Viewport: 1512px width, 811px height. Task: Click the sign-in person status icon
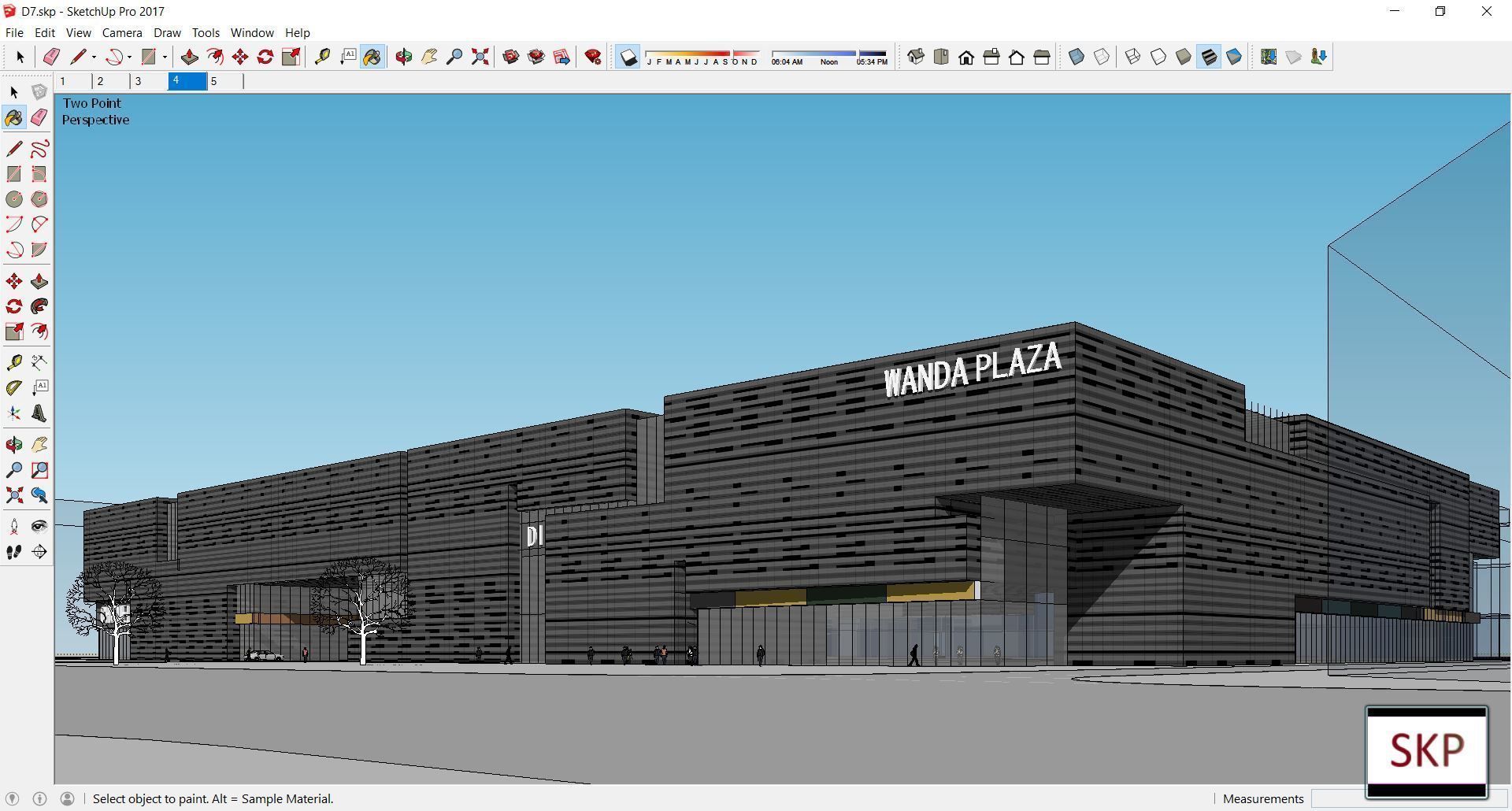(x=68, y=798)
